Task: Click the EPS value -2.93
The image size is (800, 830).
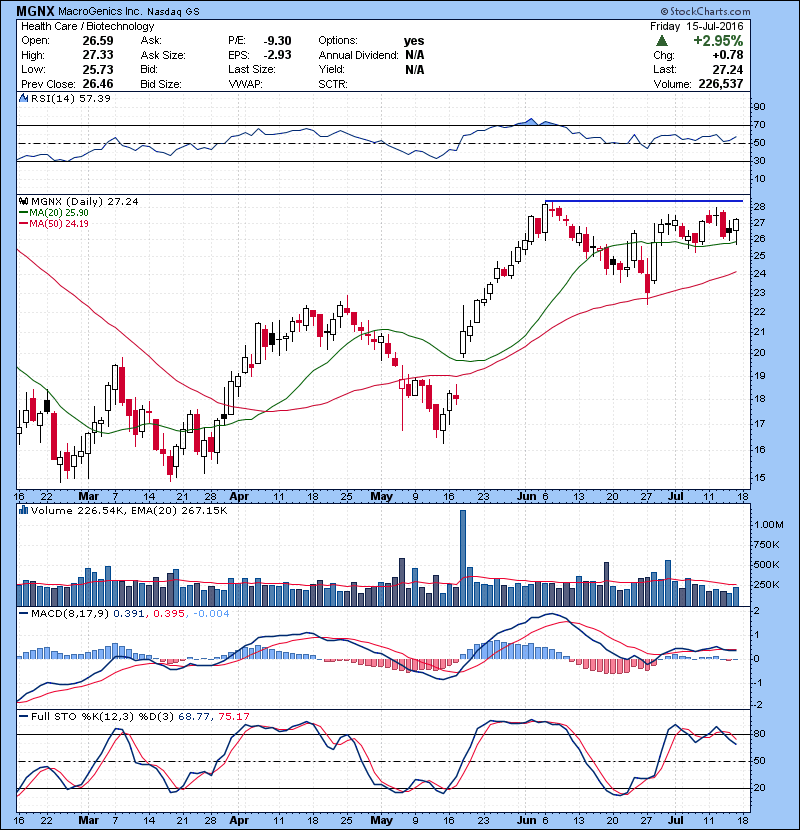Action: [277, 55]
